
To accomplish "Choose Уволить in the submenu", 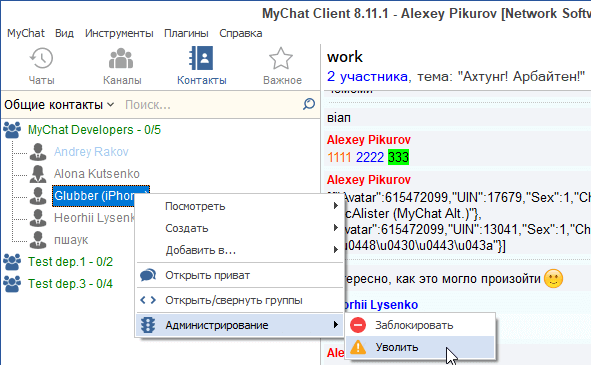I will (x=420, y=347).
